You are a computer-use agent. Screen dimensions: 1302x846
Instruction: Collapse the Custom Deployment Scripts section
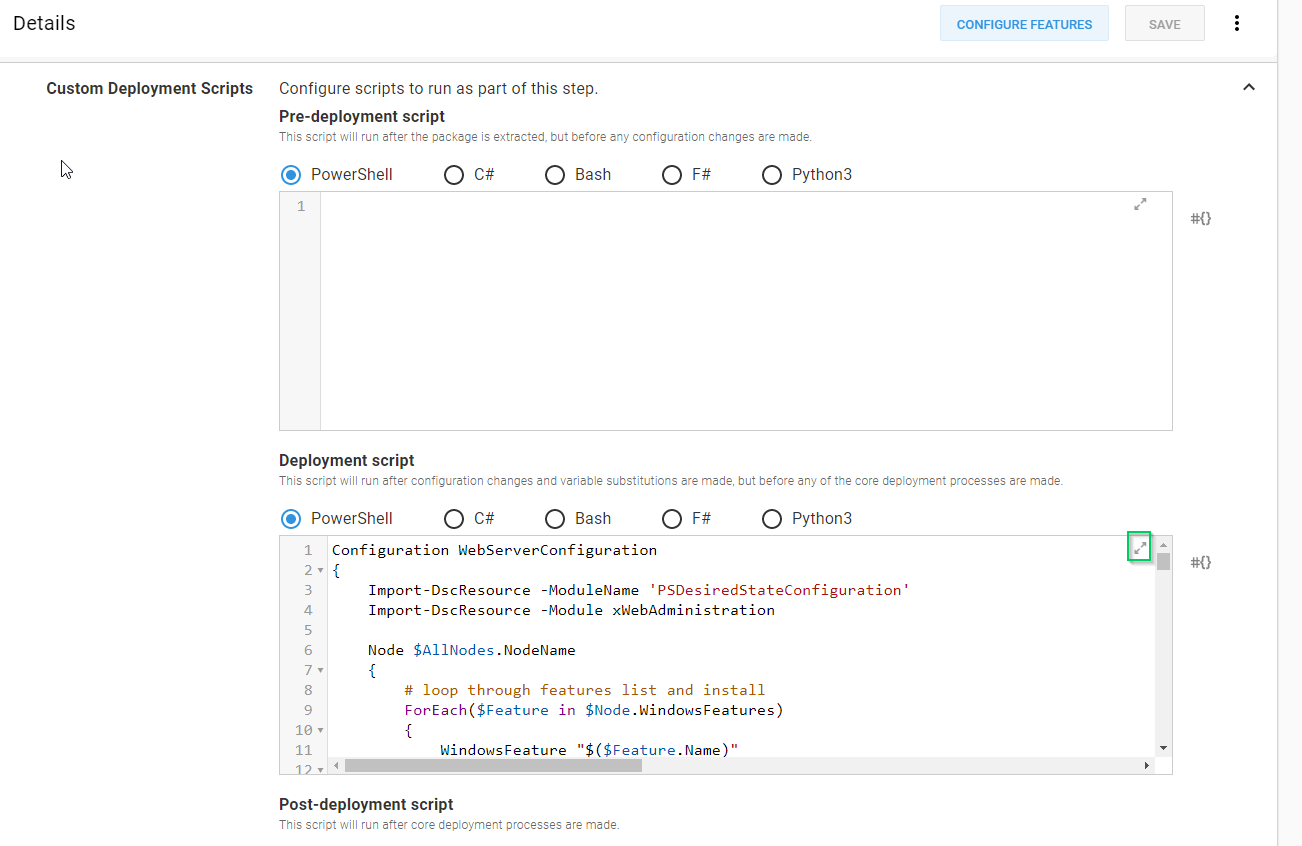click(1248, 88)
